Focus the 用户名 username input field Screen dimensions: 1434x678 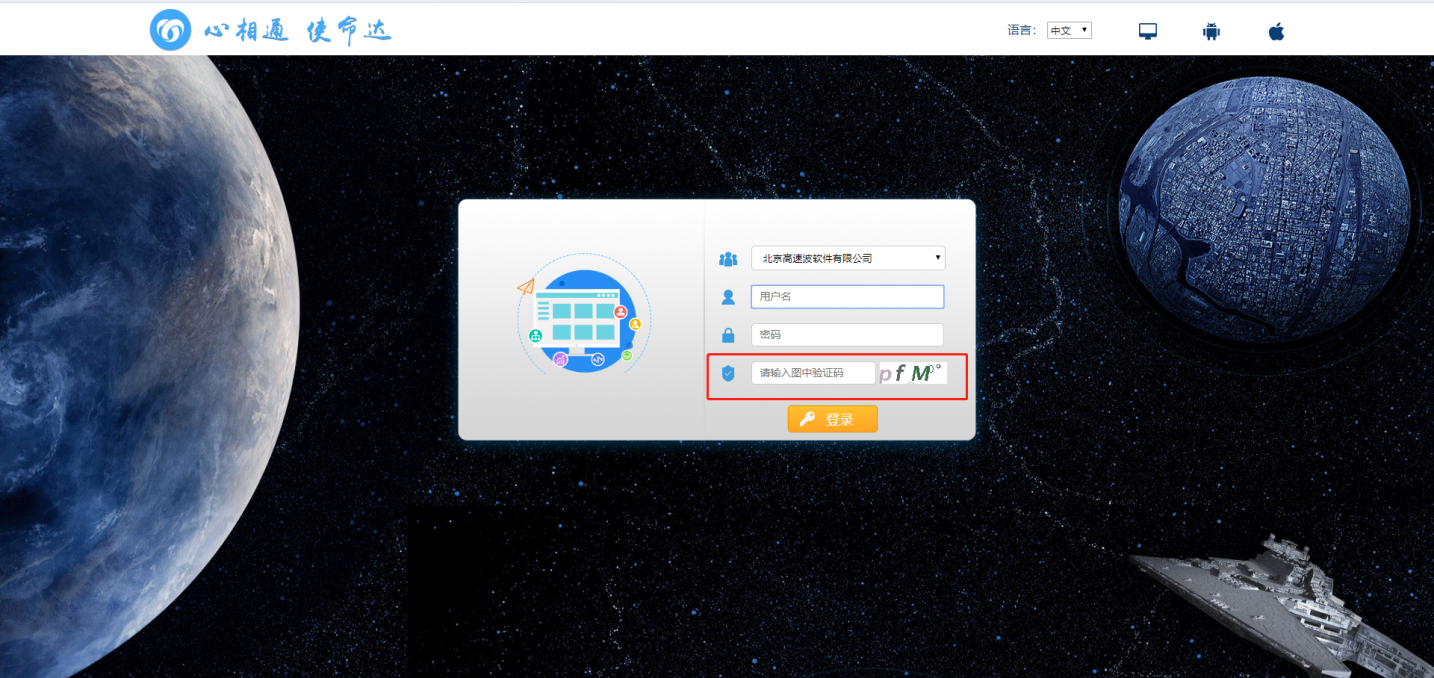(x=847, y=297)
